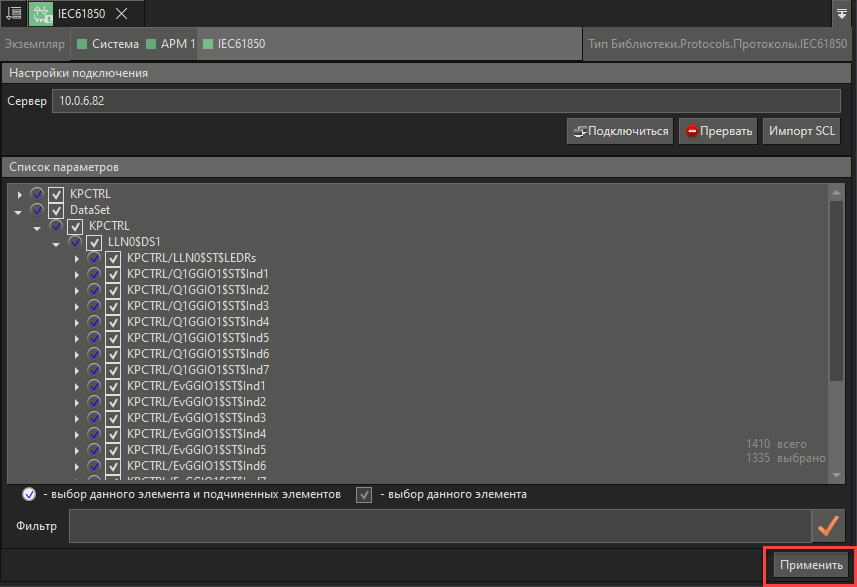Image resolution: width=857 pixels, height=587 pixels.
Task: Uncheck the KPCTRL/LLN0$ST$LEDRs checkbox
Action: click(x=112, y=258)
